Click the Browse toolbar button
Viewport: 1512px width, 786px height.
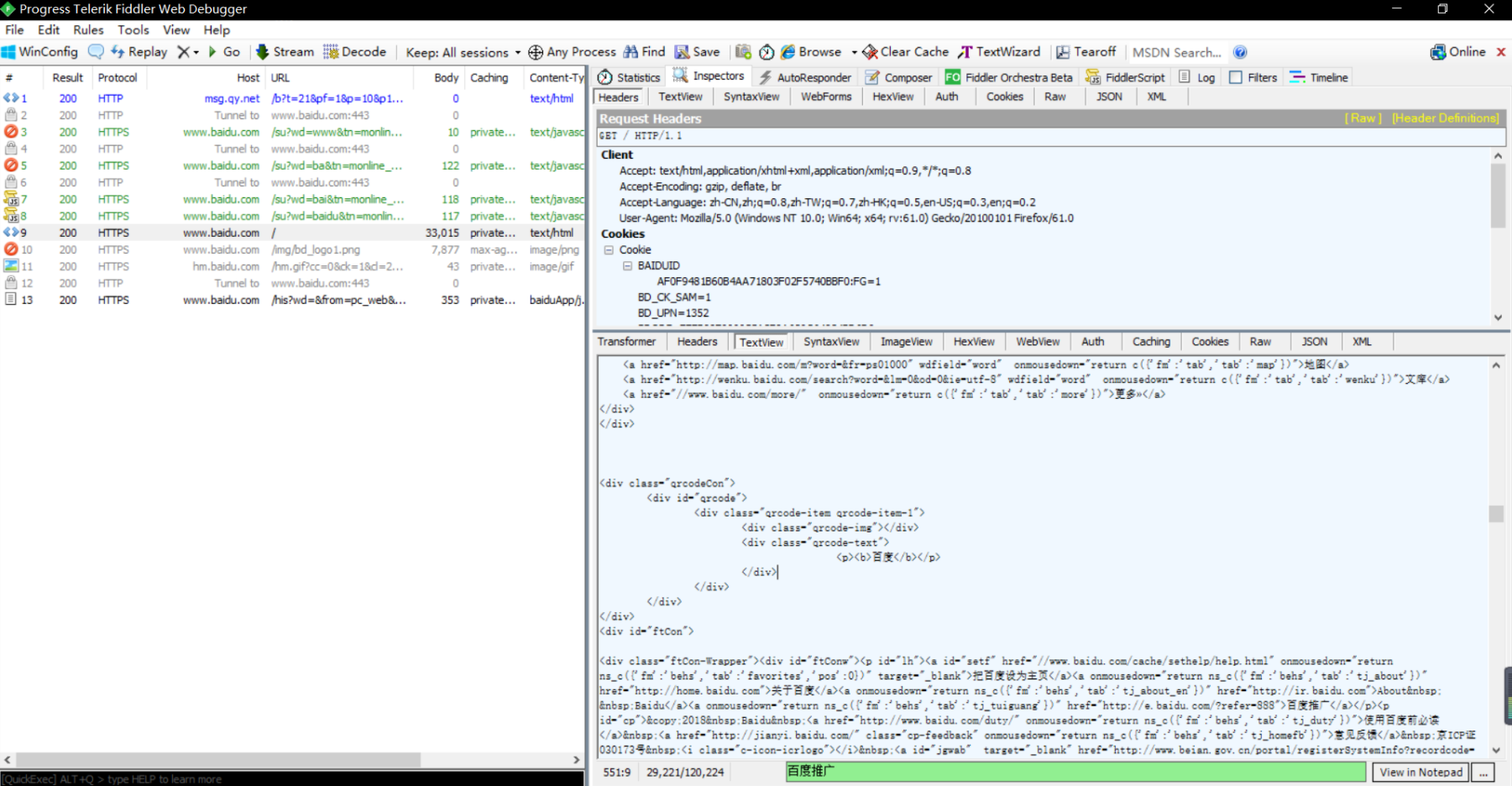pos(811,52)
